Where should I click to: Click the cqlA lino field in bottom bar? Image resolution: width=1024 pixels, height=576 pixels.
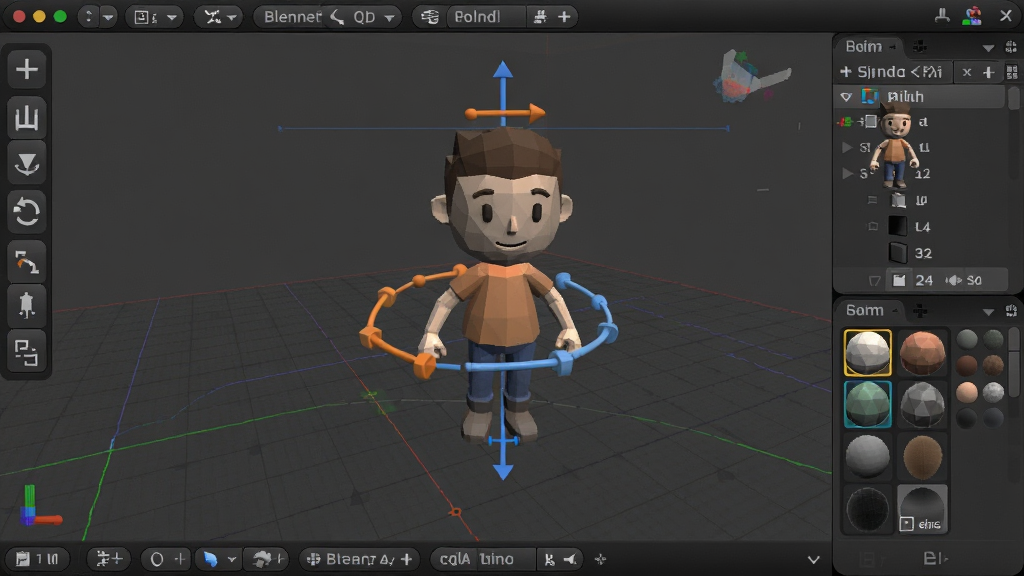(x=482, y=559)
